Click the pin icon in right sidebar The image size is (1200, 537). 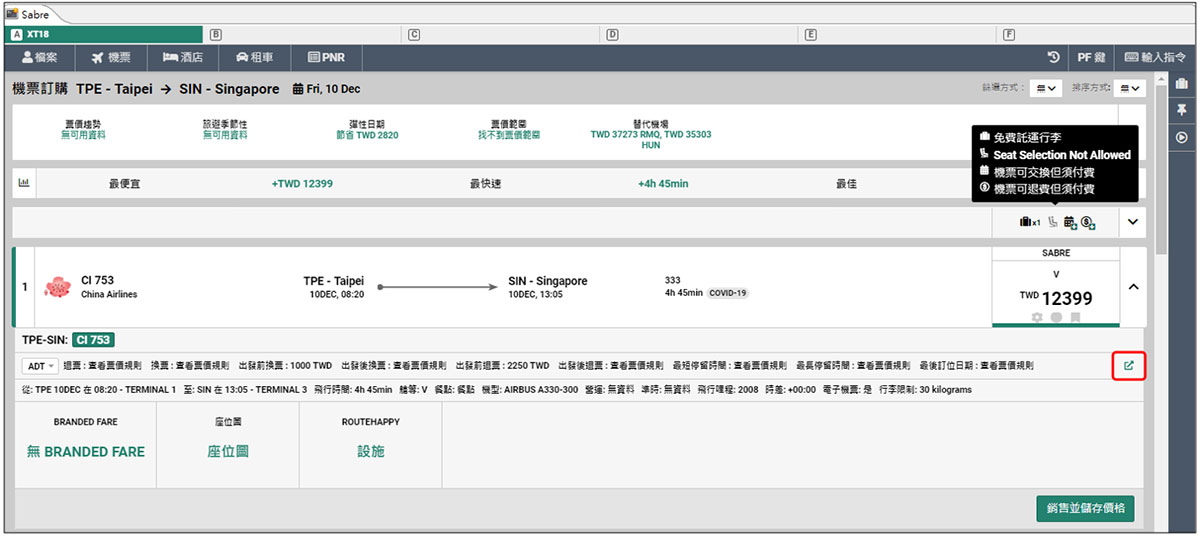point(1182,110)
